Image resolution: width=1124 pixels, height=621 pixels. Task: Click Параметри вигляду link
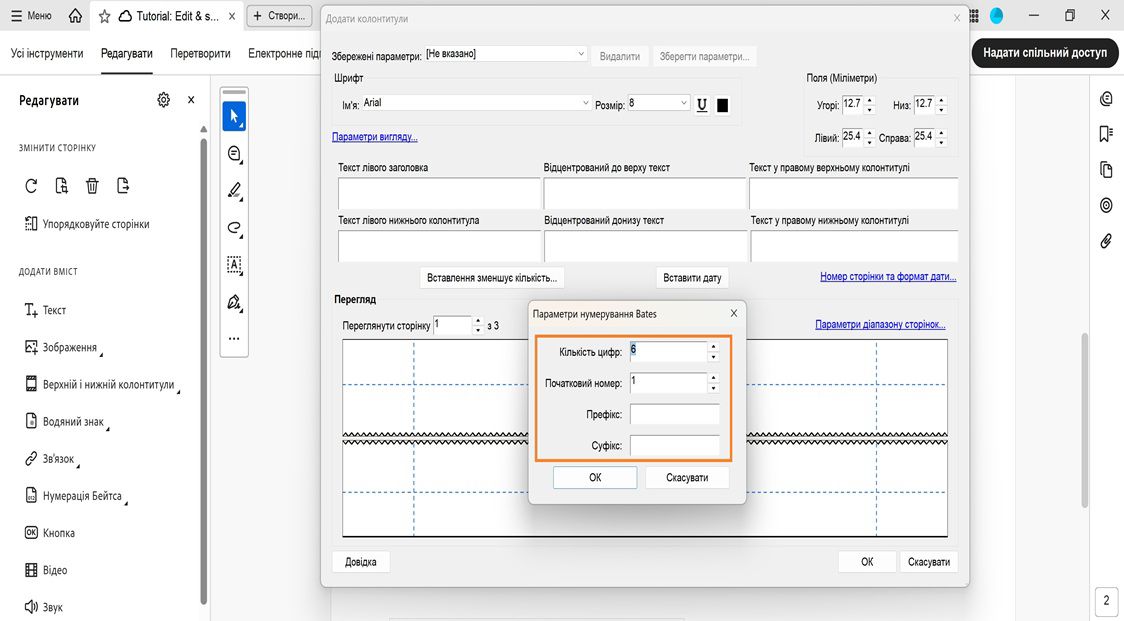pos(375,137)
